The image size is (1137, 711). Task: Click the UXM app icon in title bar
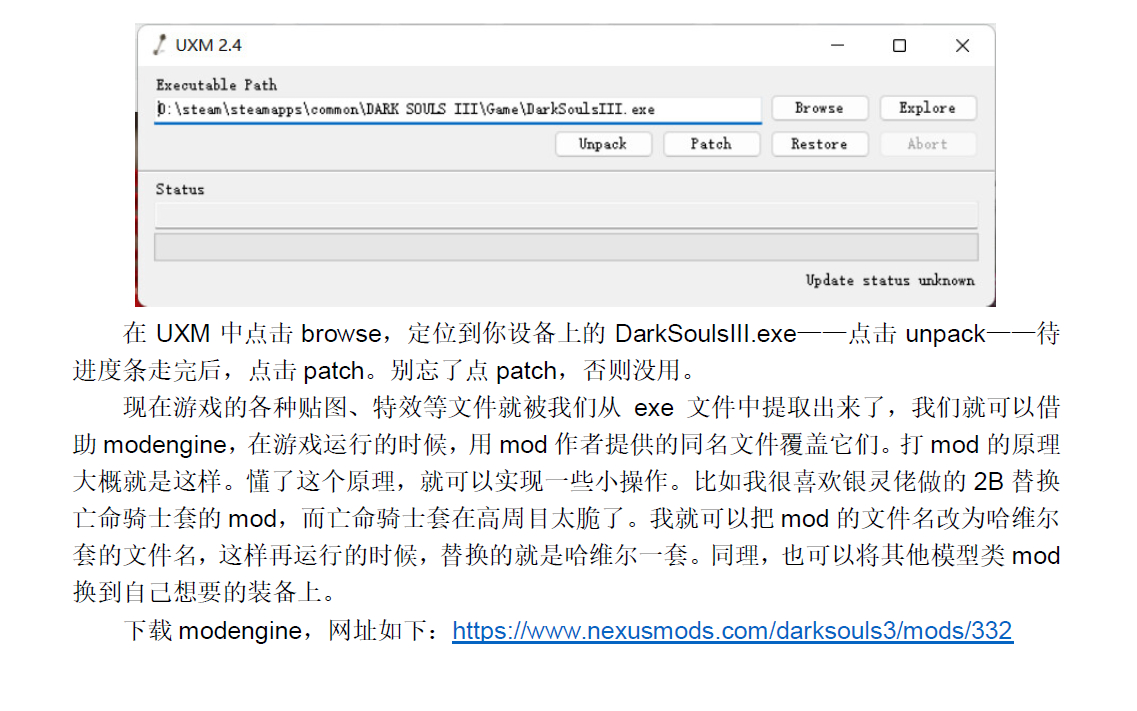point(160,45)
